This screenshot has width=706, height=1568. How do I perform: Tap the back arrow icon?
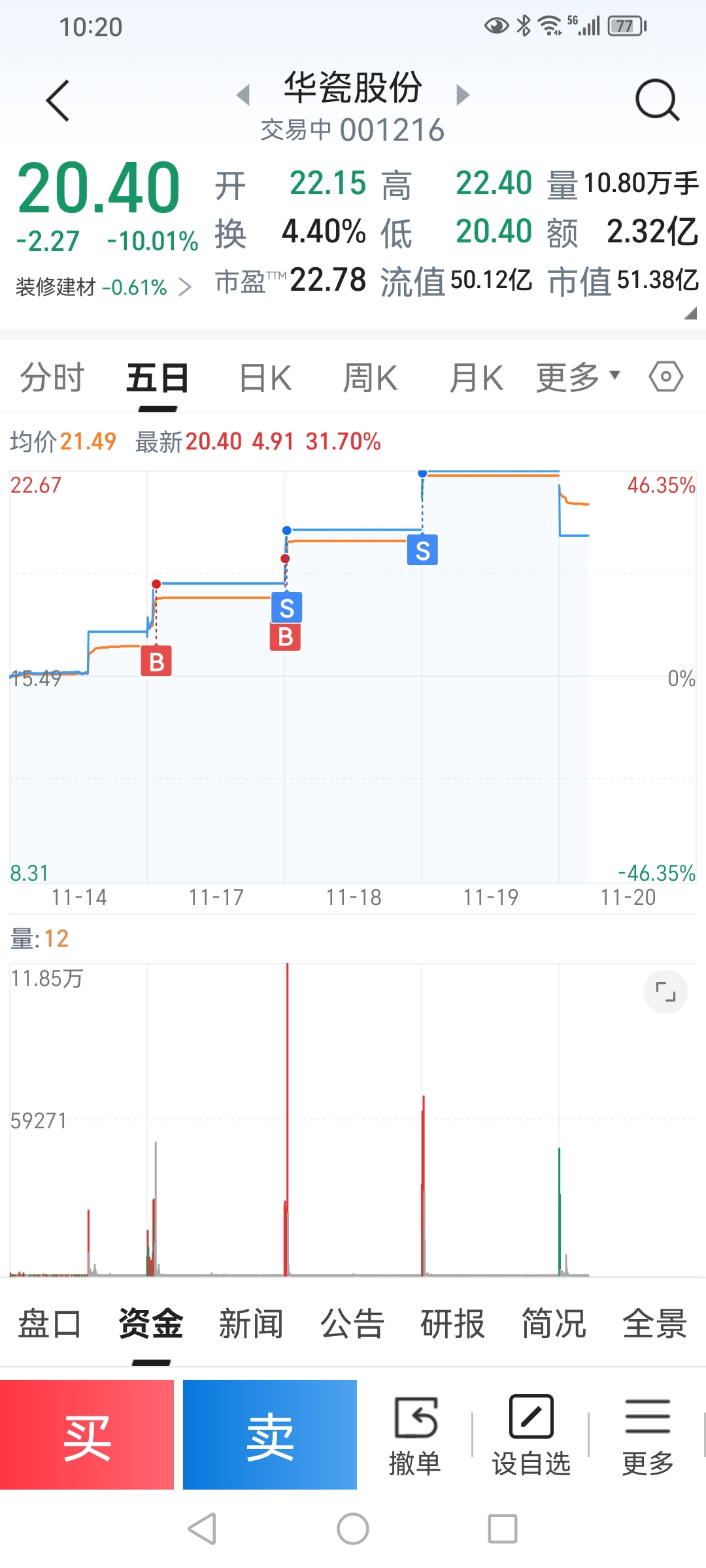[58, 101]
